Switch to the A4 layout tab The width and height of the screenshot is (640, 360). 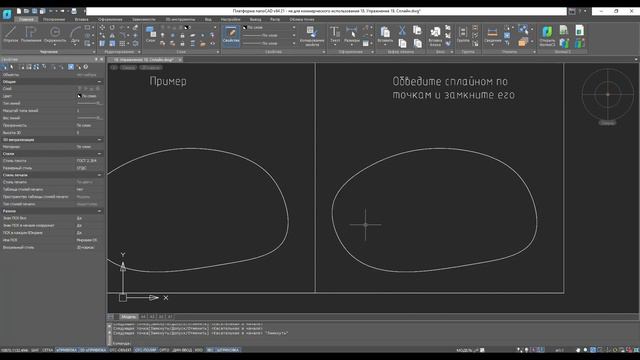point(143,317)
